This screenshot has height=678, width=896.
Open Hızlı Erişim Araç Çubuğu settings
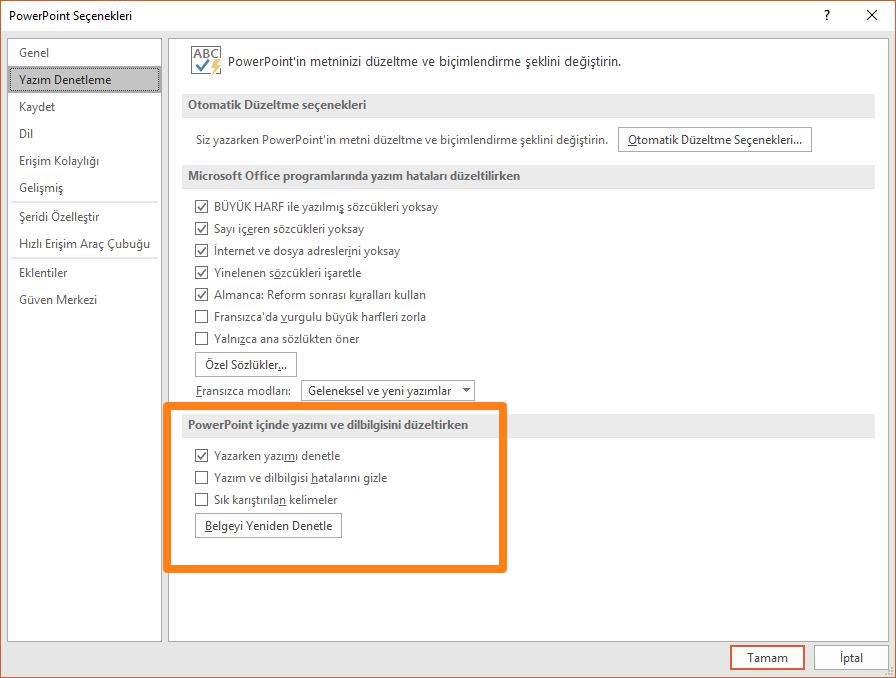85,244
